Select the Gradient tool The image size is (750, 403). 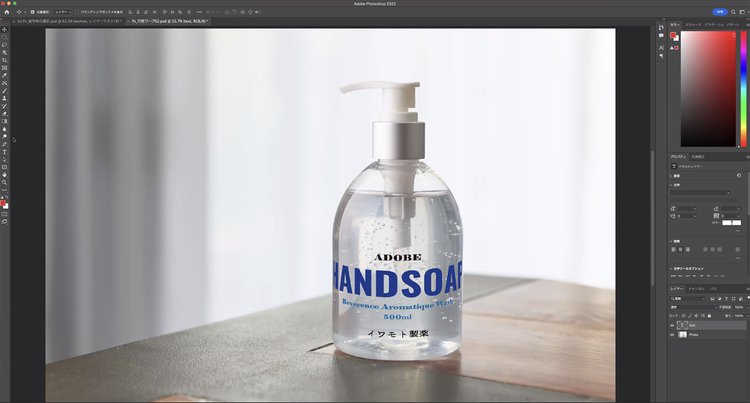pyautogui.click(x=5, y=121)
